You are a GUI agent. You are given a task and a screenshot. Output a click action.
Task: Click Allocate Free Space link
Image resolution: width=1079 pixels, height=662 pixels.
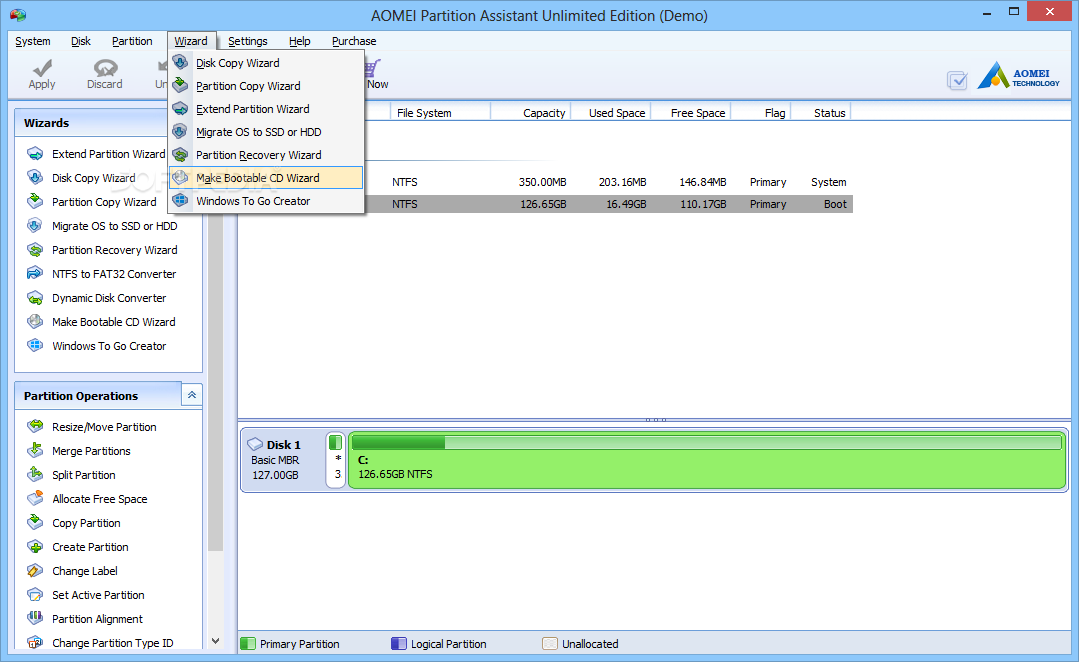point(100,499)
